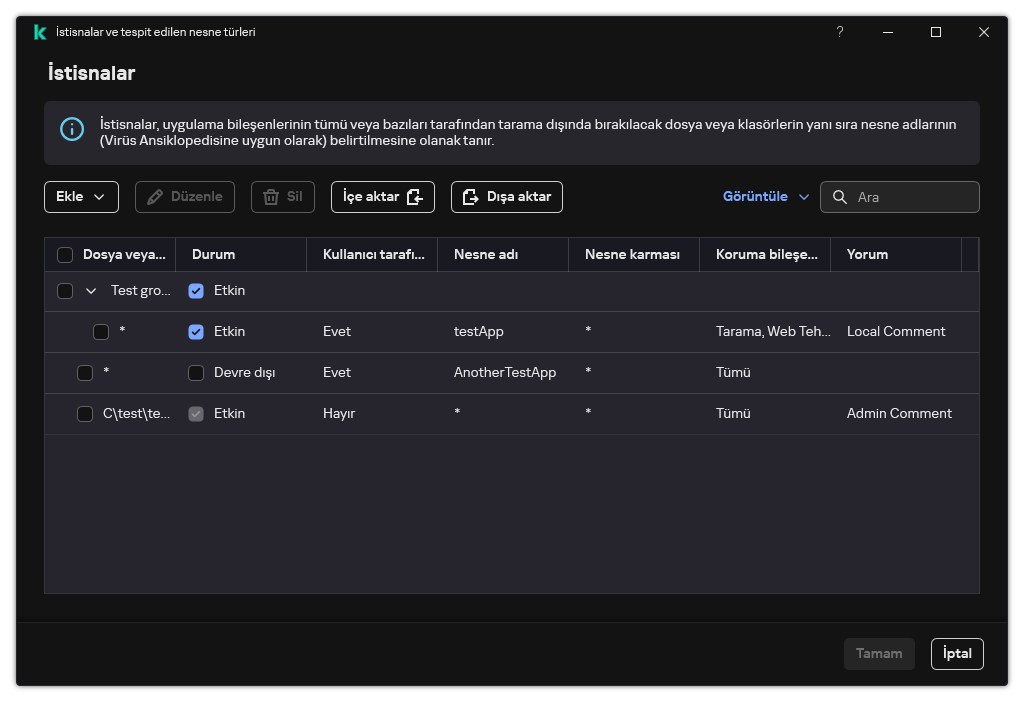Screen dimensions: 1024x702
Task: Click the Dışa aktar export button
Action: pos(506,197)
